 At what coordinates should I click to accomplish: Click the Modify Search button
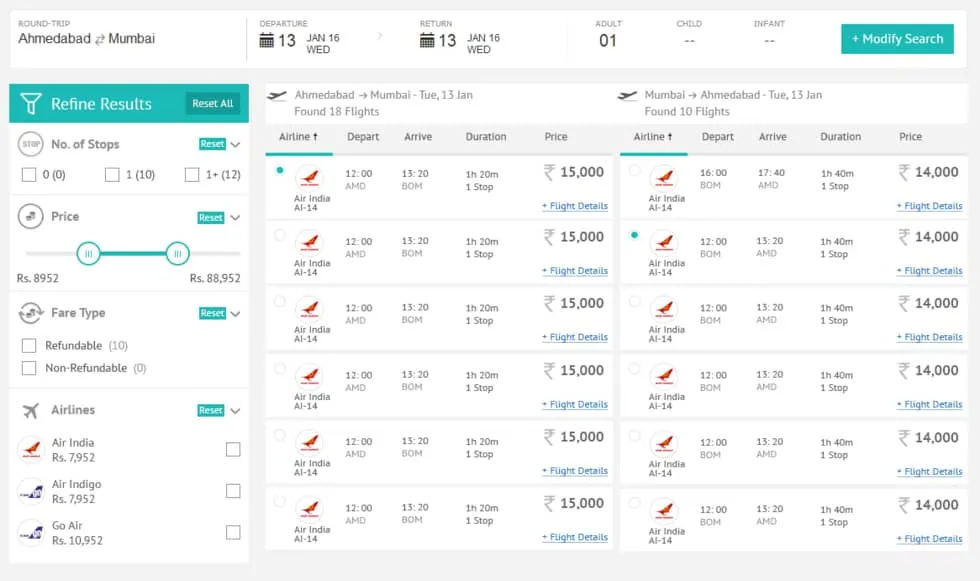tap(897, 39)
